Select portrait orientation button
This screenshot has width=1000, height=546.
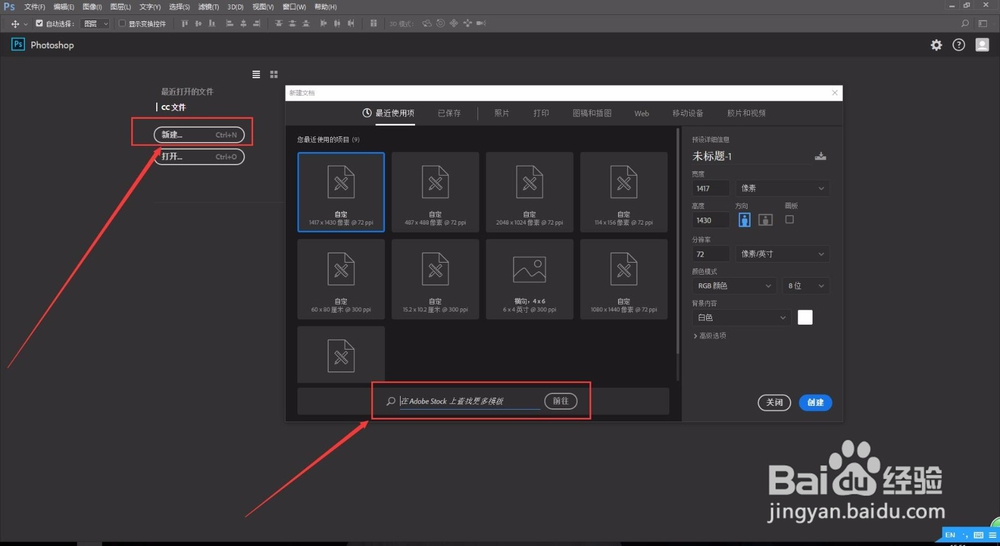coord(744,220)
